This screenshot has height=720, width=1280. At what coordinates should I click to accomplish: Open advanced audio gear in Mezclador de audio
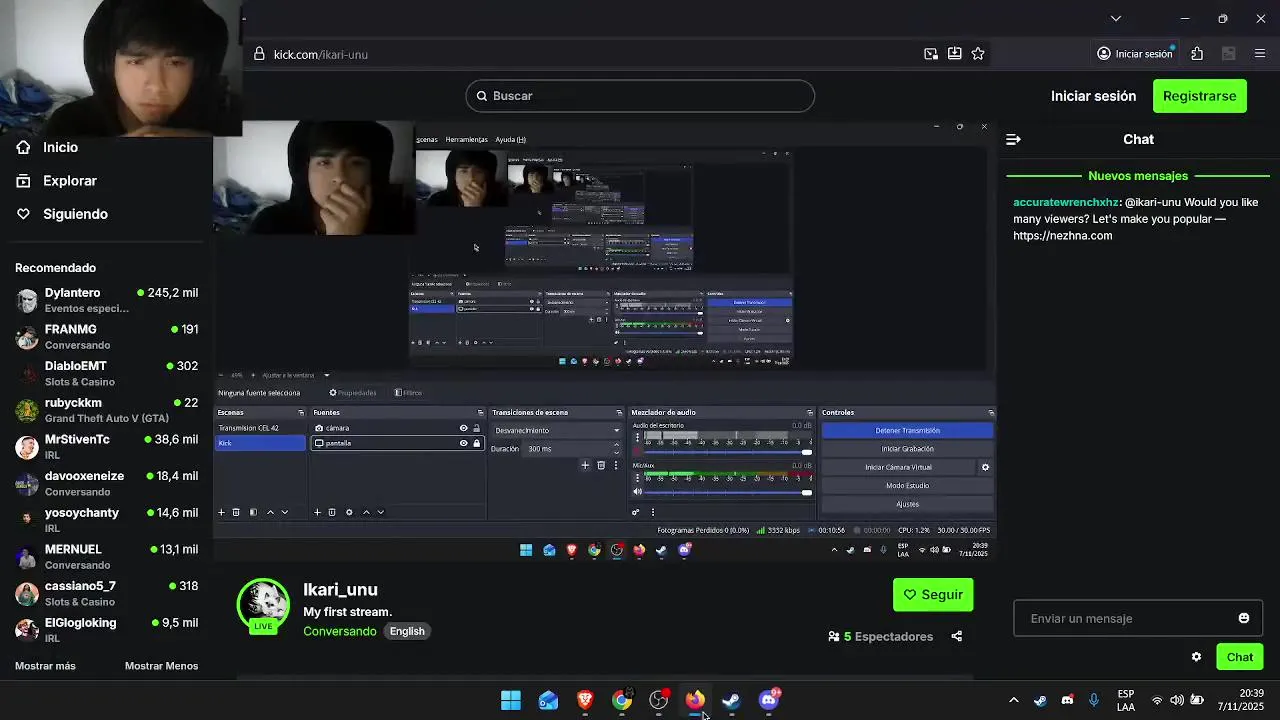635,512
